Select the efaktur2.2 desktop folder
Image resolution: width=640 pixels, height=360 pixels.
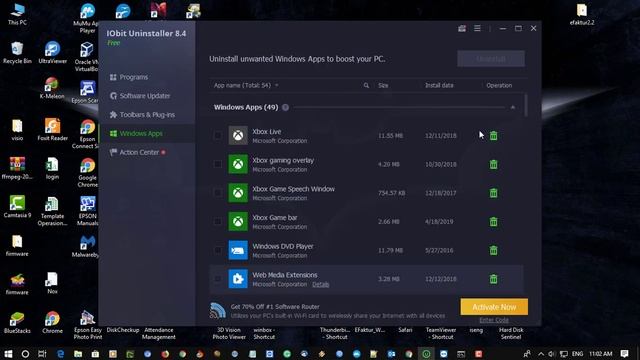(582, 14)
